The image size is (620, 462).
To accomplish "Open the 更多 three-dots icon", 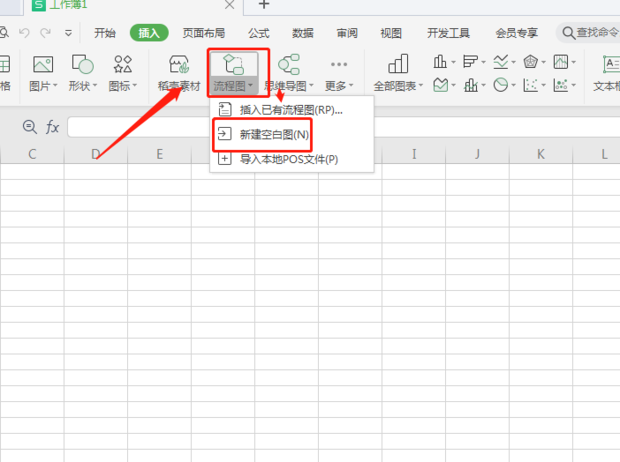I will pos(339,64).
